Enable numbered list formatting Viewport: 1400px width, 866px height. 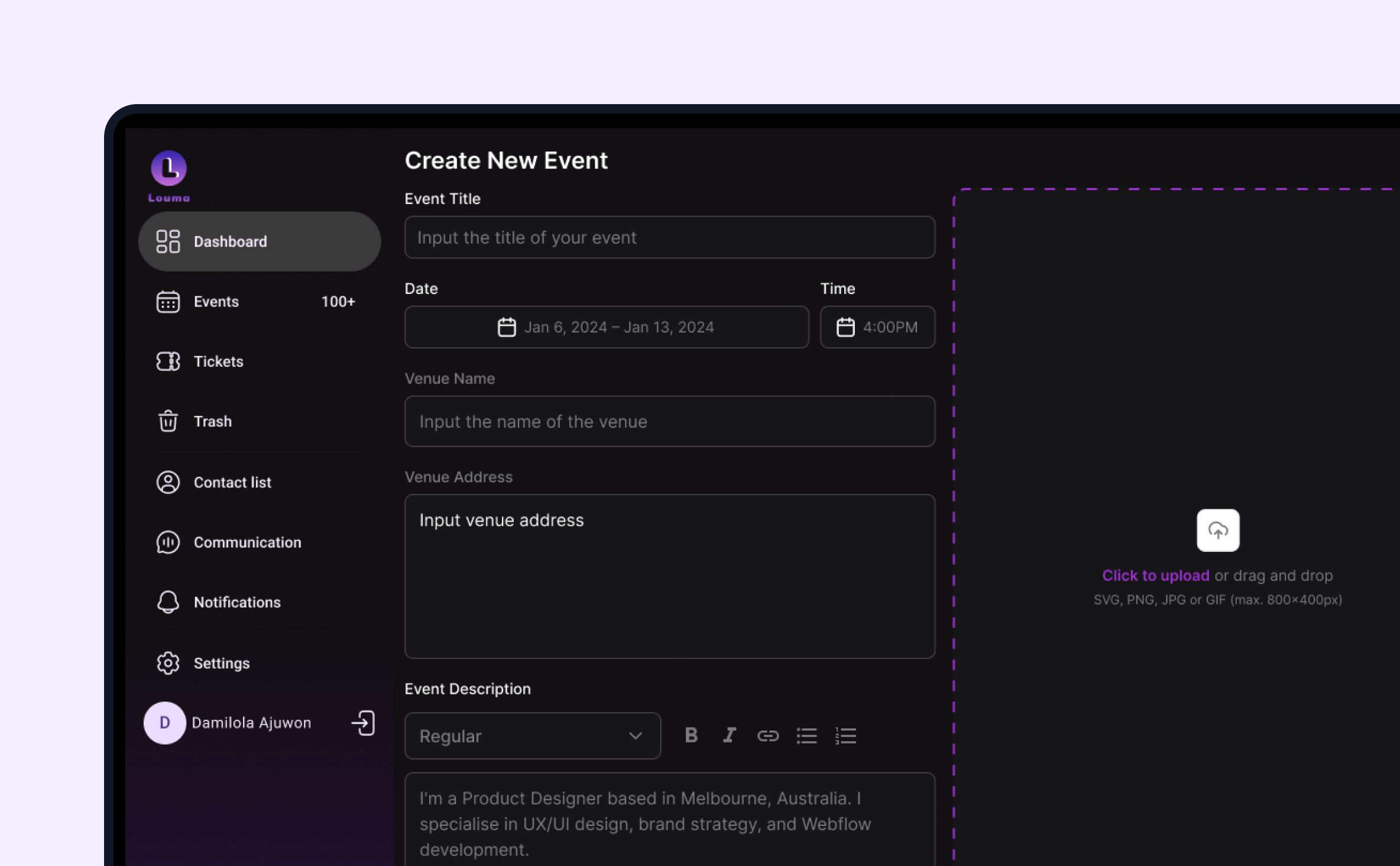coord(845,735)
